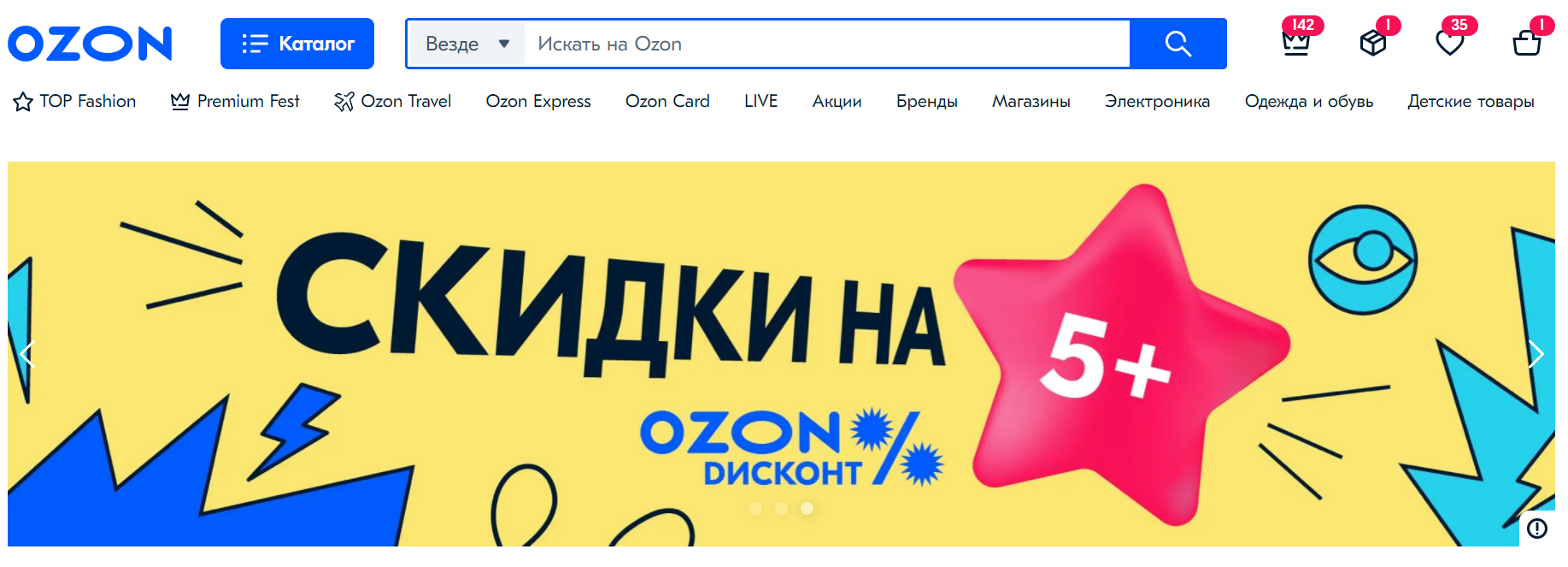Open orders box icon in header
1568x567 pixels.
tap(1373, 42)
